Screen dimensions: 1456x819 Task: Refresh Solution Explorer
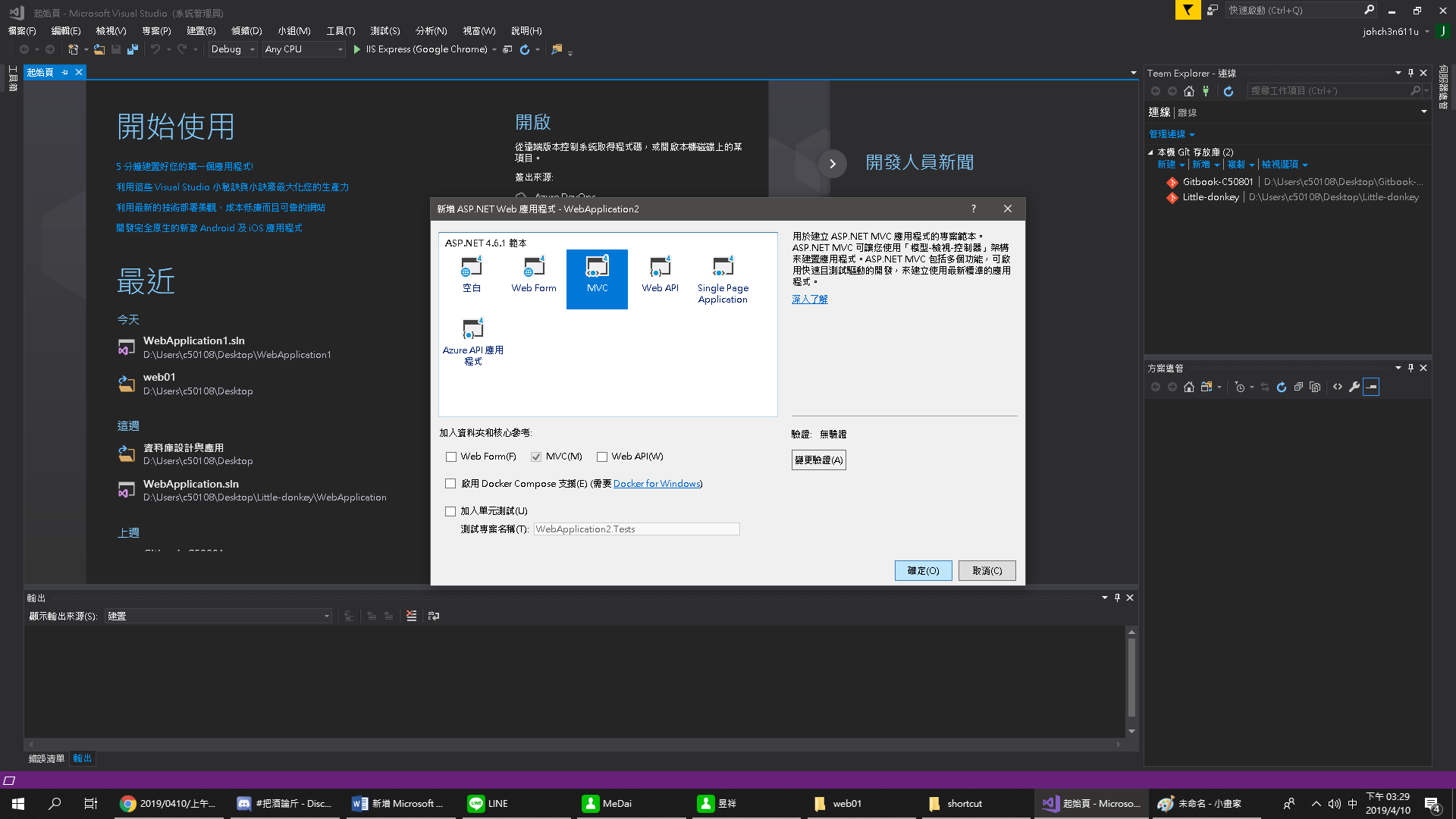1282,387
